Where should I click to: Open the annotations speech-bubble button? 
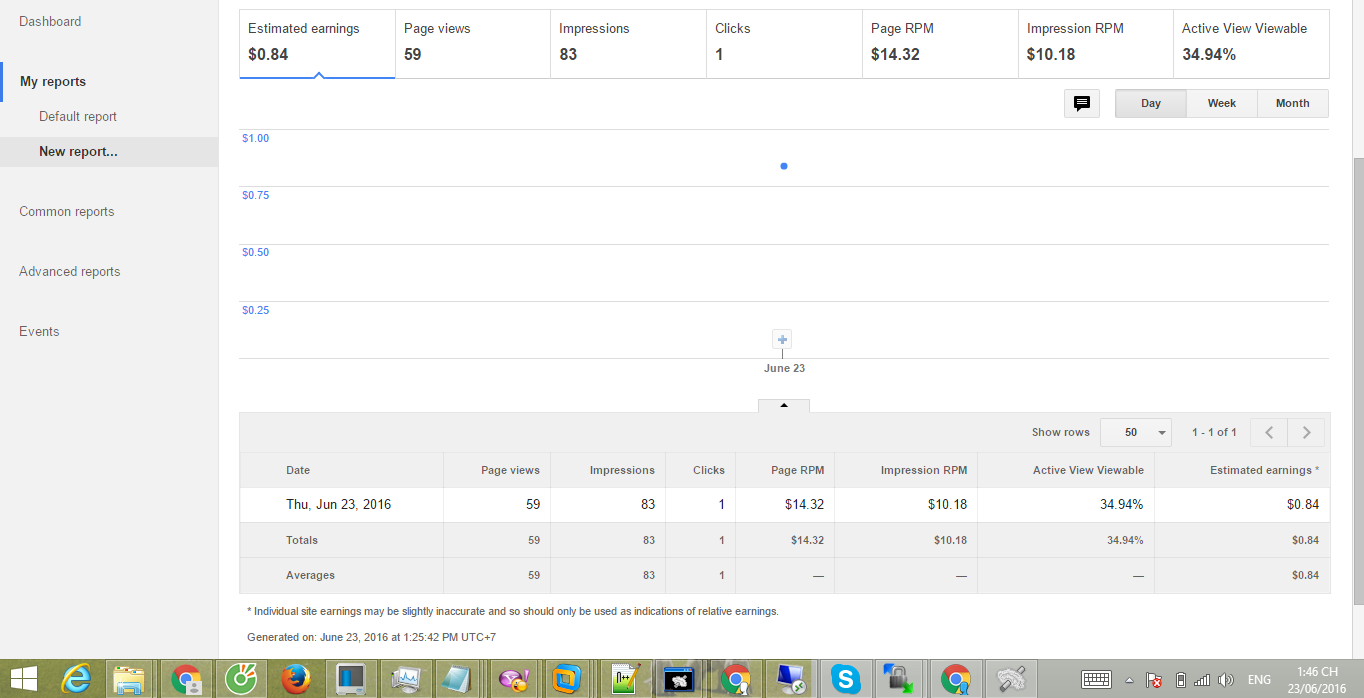(x=1082, y=103)
